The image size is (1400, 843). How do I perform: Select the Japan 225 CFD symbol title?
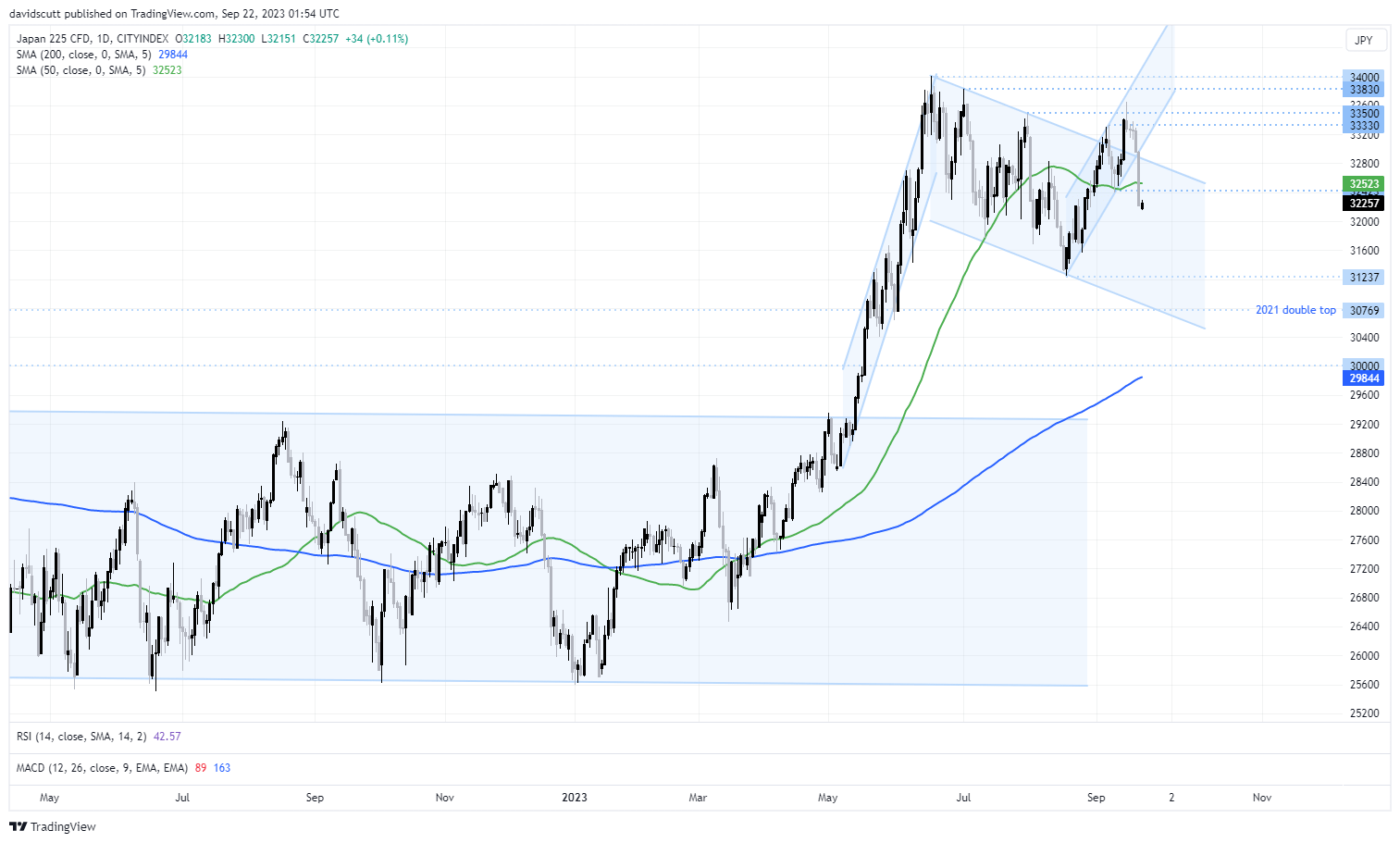[x=93, y=39]
